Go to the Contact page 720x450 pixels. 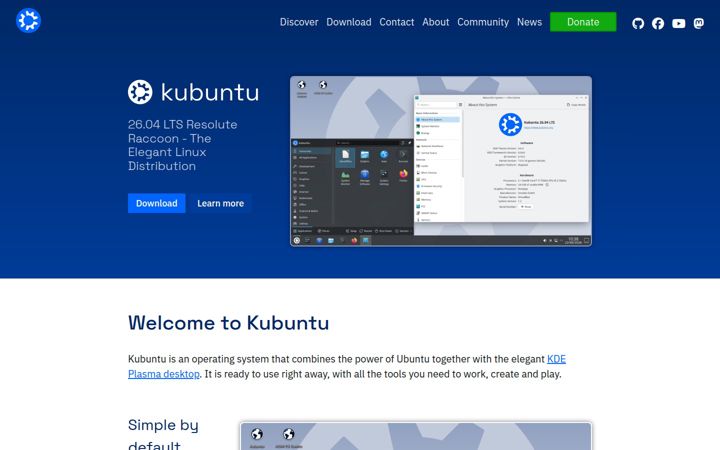pos(396,22)
